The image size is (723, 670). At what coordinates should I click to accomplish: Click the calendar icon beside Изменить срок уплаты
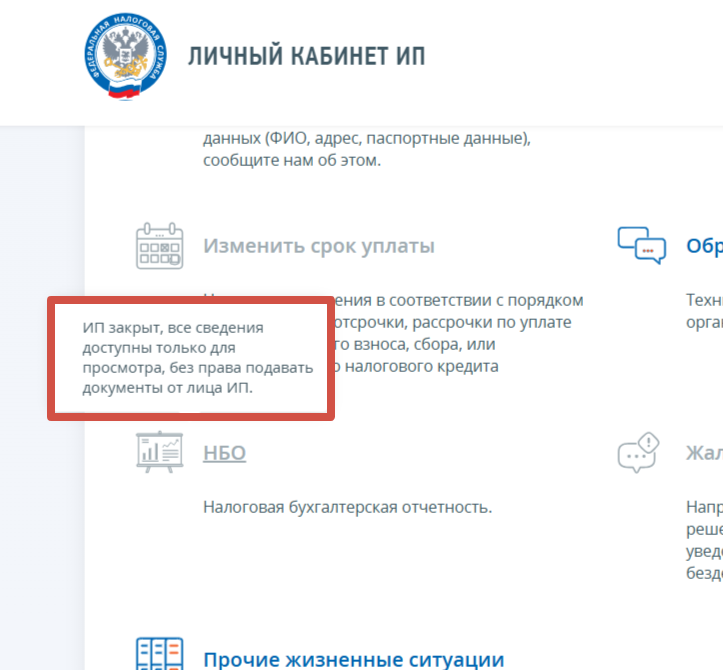[x=160, y=246]
